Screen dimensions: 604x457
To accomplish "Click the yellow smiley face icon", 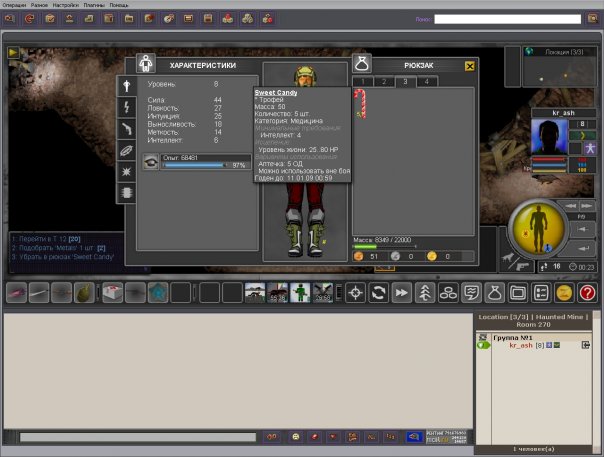I will click(564, 292).
